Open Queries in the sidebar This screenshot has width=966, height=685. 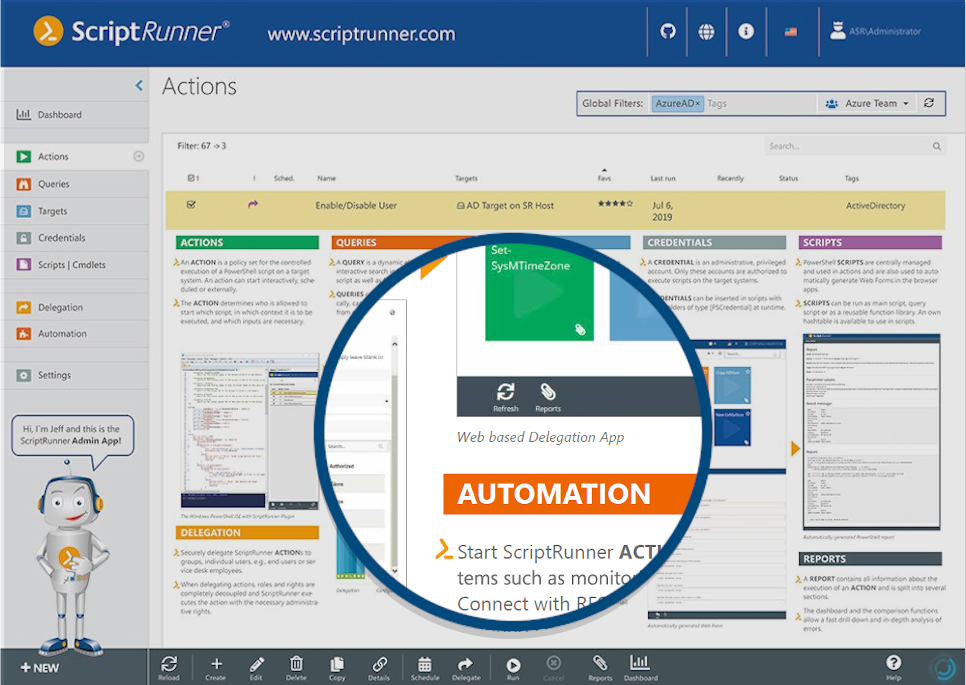pos(54,184)
